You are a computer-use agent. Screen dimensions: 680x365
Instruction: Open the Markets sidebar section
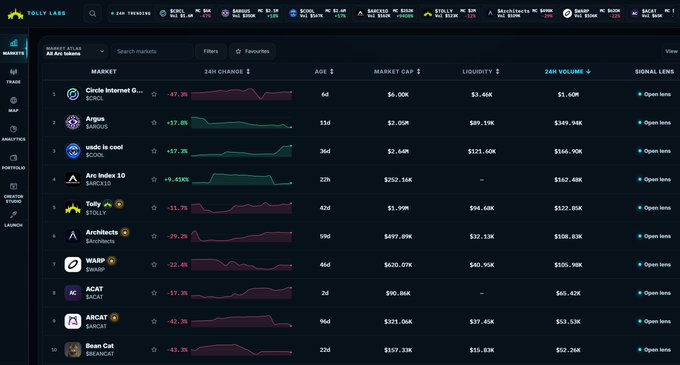click(x=13, y=47)
